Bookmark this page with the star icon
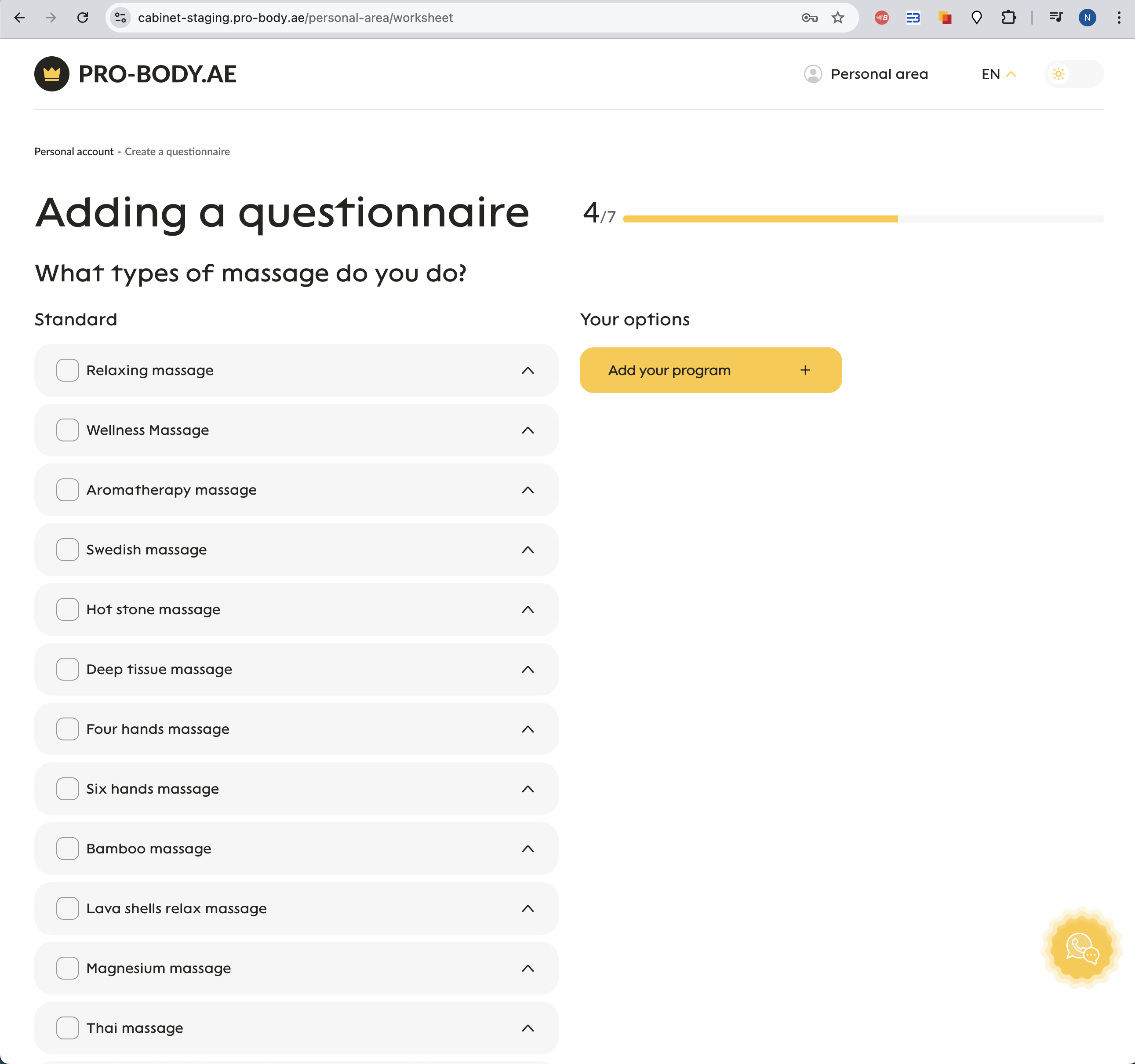1135x1064 pixels. [x=837, y=18]
